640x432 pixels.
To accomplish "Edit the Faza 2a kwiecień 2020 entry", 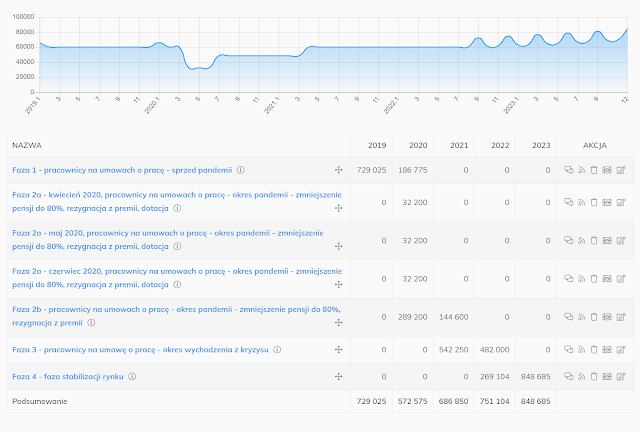I will (x=621, y=202).
